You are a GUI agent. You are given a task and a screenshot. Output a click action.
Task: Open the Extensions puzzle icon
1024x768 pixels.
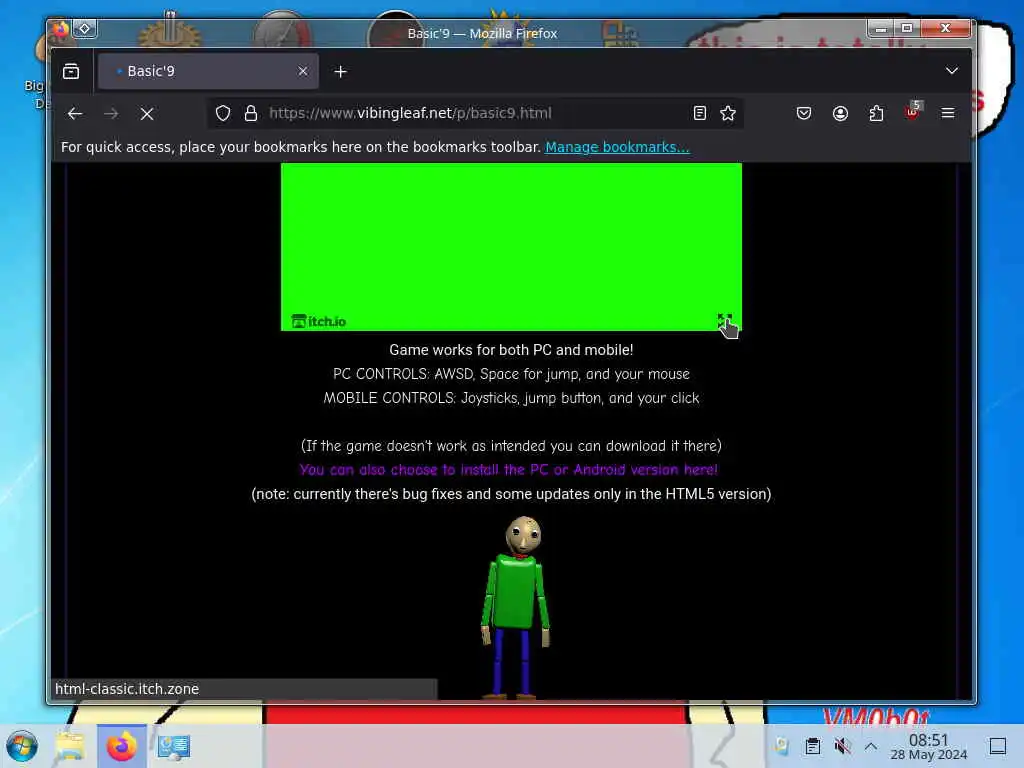[x=876, y=114]
